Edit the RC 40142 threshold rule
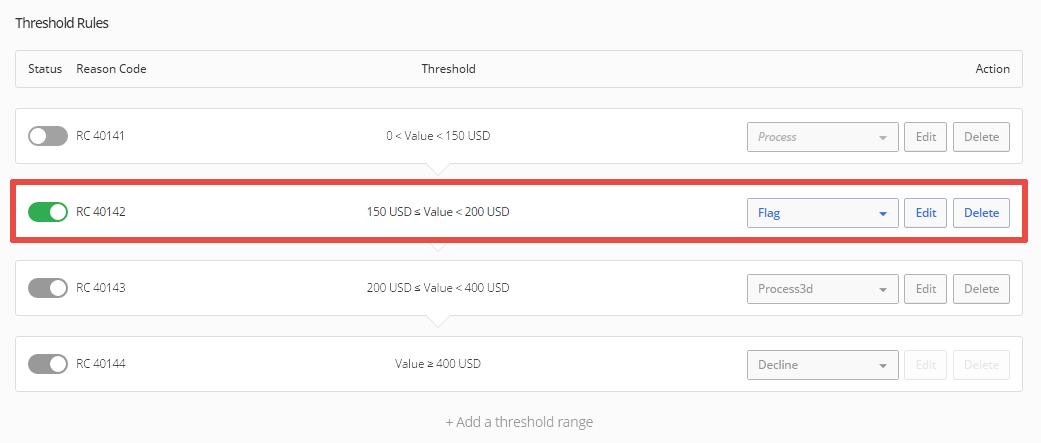This screenshot has height=443, width=1041. pos(925,213)
